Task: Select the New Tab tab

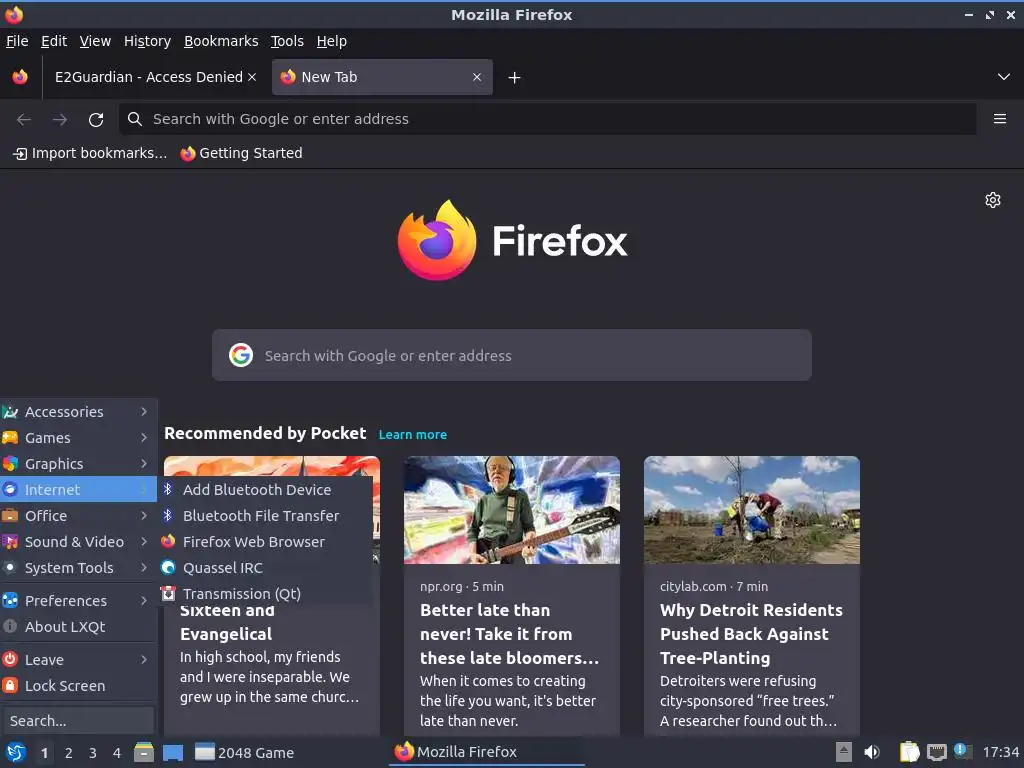Action: pyautogui.click(x=382, y=77)
